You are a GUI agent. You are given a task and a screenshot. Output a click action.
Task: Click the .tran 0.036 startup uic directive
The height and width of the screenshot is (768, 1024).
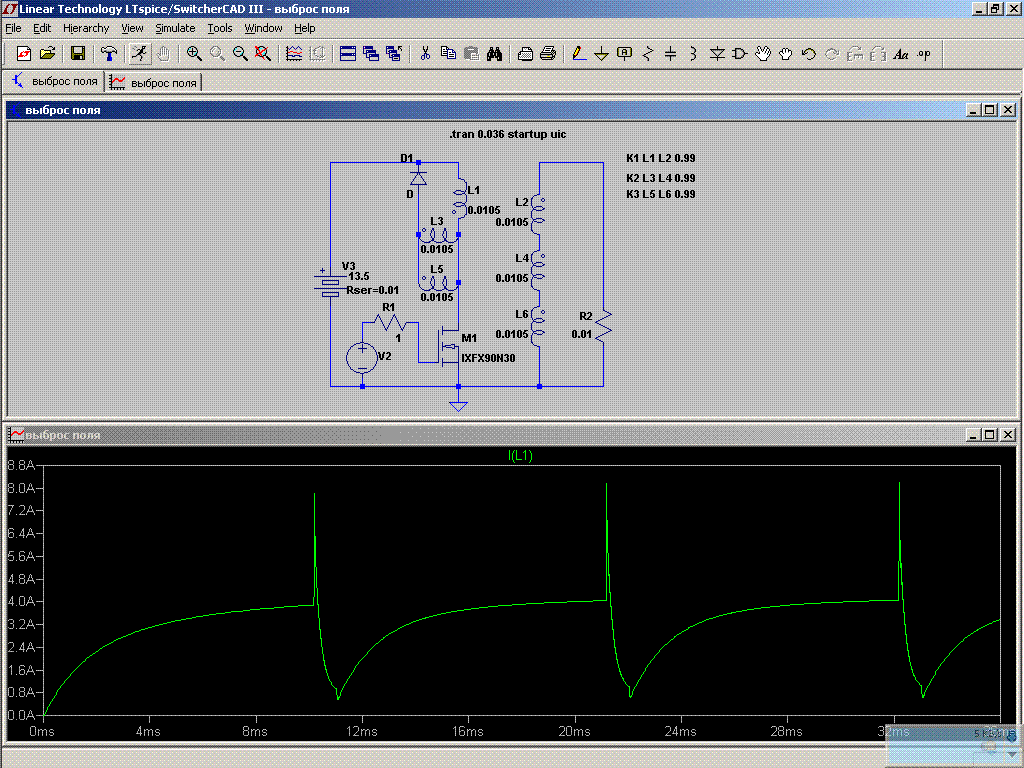(x=507, y=134)
